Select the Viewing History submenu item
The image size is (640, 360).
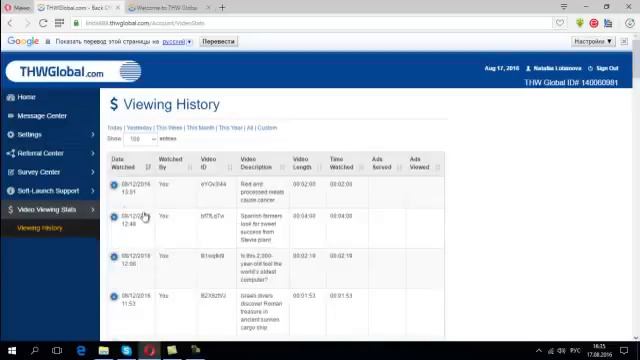pos(40,228)
